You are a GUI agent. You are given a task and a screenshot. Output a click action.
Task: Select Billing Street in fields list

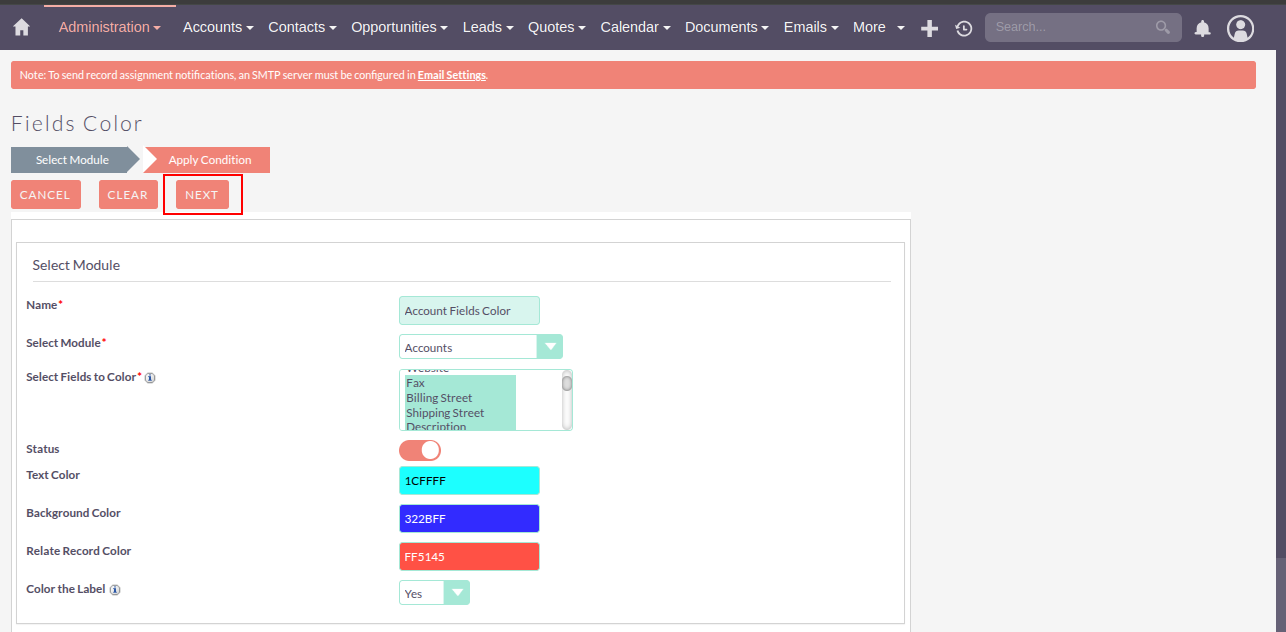tap(439, 398)
